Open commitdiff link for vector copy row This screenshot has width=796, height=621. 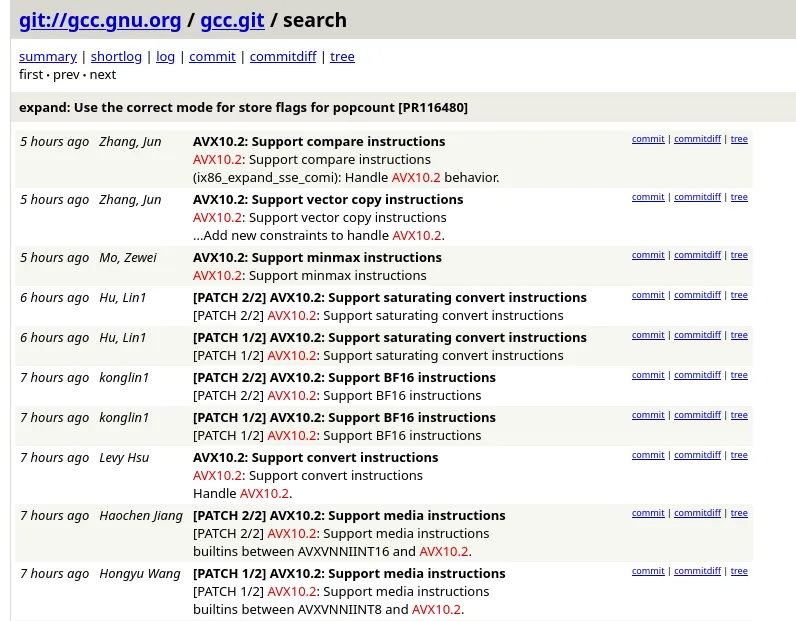(x=697, y=197)
